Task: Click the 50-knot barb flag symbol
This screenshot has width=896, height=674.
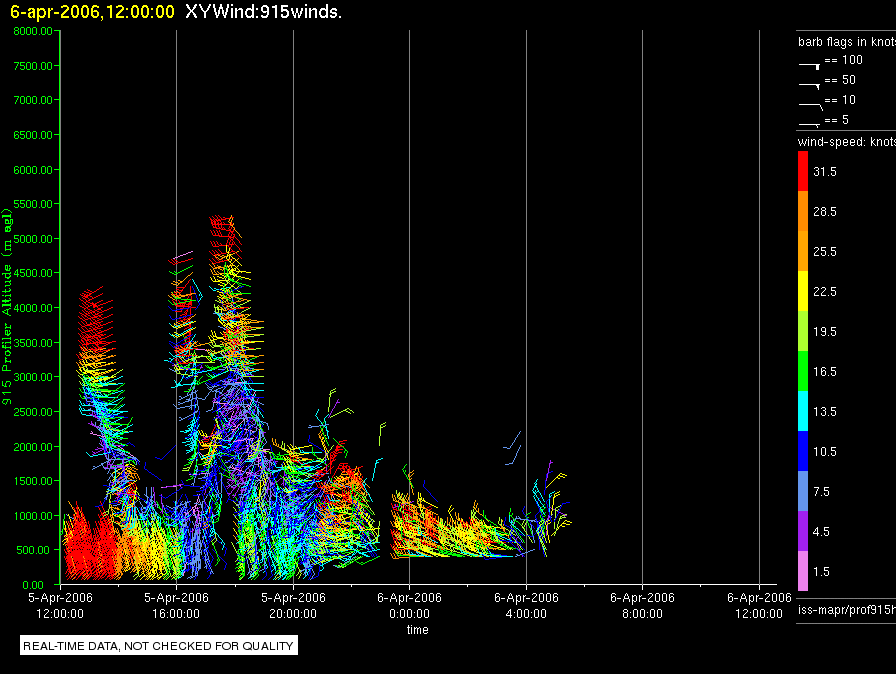Action: coord(809,82)
